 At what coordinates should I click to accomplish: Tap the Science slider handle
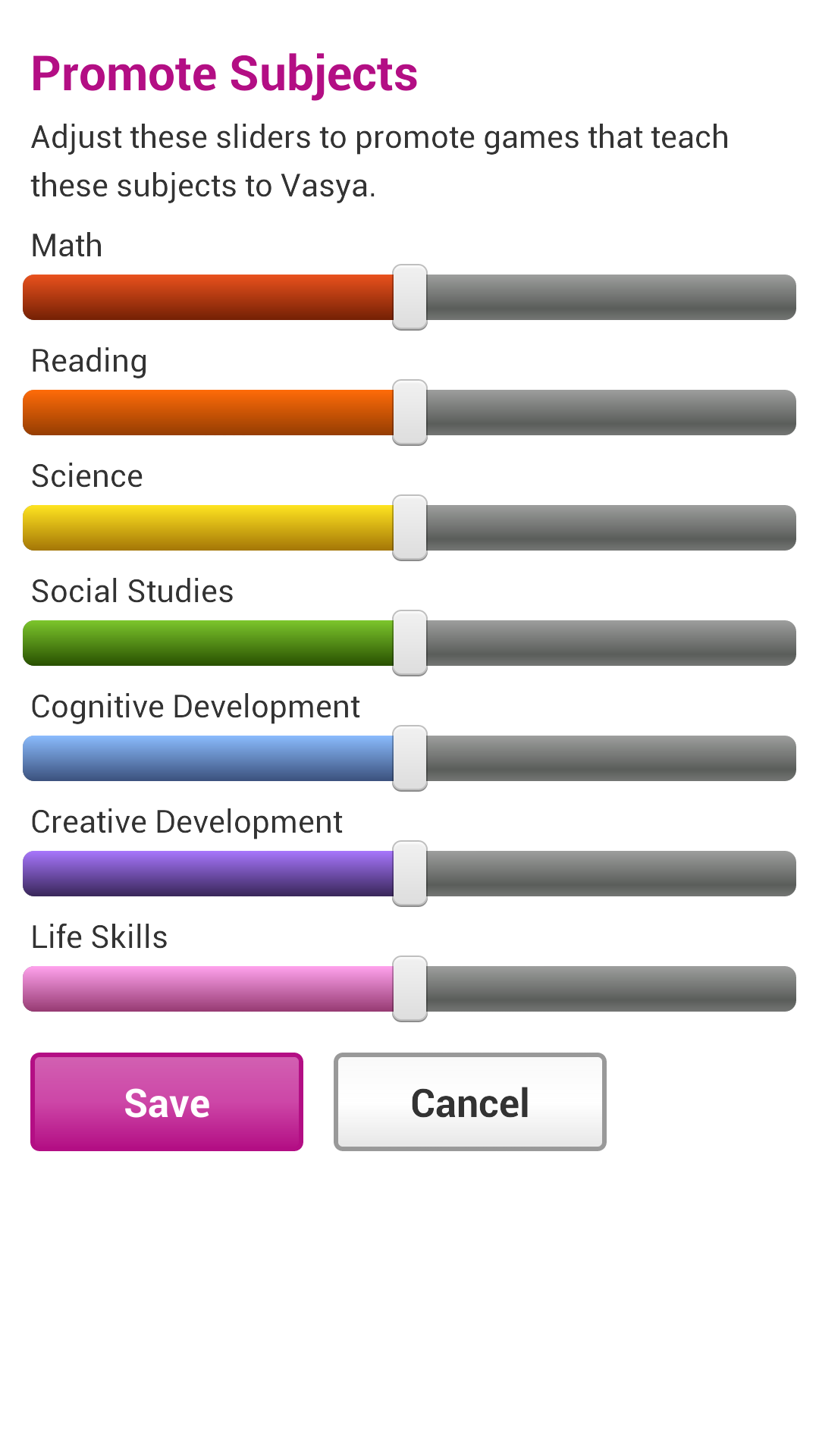409,528
